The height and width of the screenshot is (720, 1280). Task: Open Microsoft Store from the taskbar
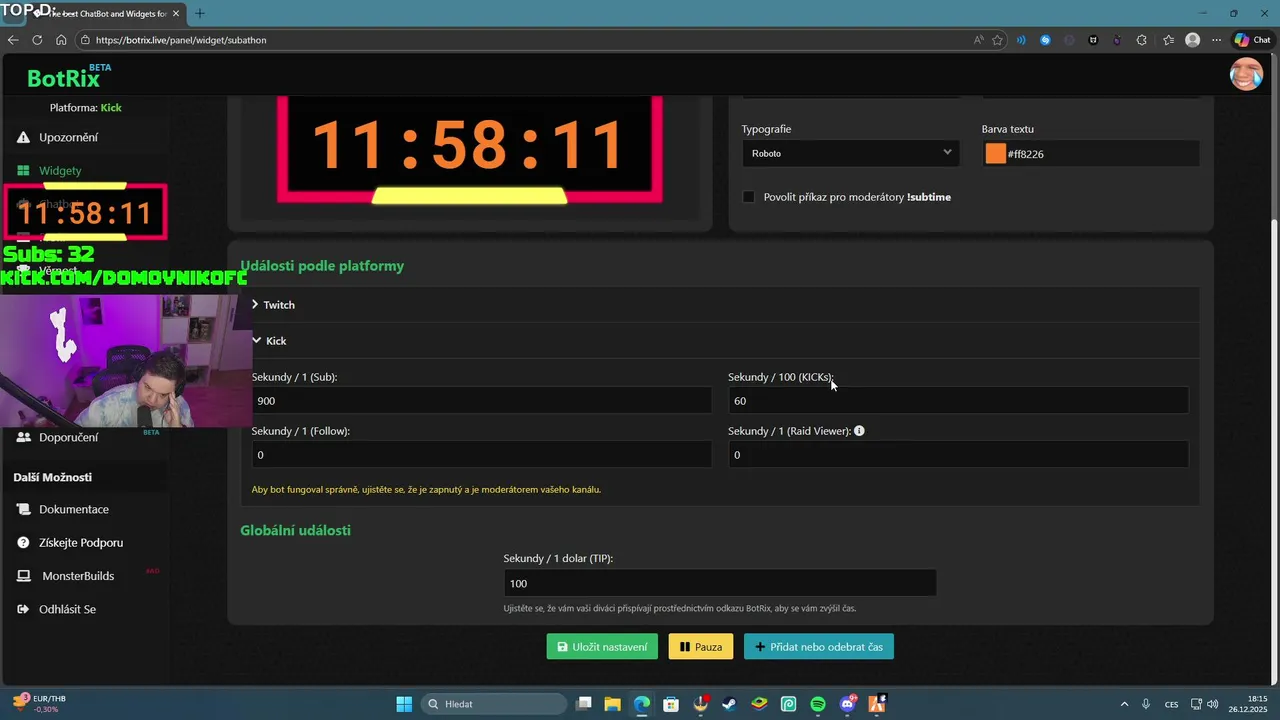point(671,704)
